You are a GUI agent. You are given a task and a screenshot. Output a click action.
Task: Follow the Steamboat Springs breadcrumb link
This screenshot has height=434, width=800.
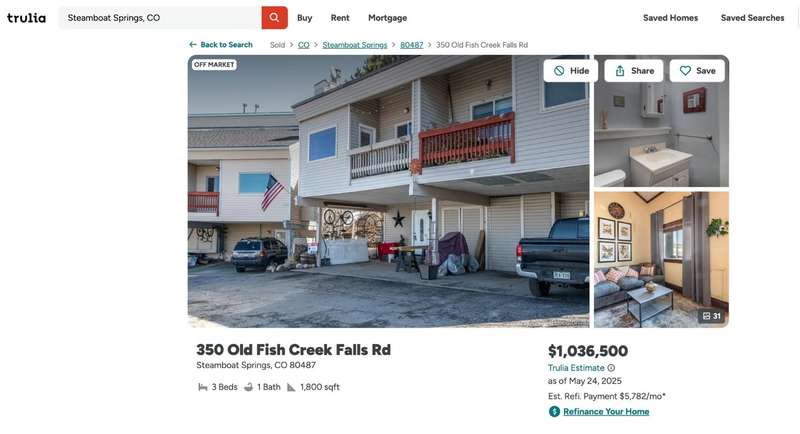(x=355, y=45)
